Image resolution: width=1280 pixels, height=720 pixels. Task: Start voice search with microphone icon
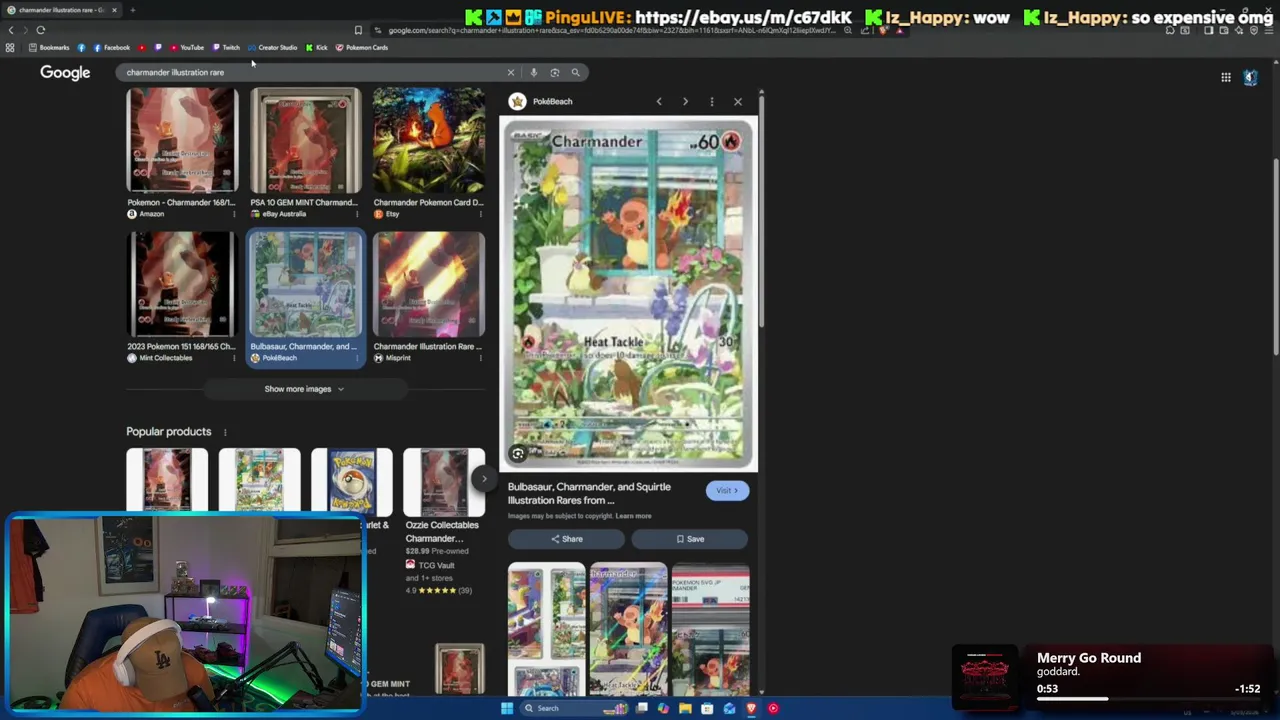pos(533,72)
